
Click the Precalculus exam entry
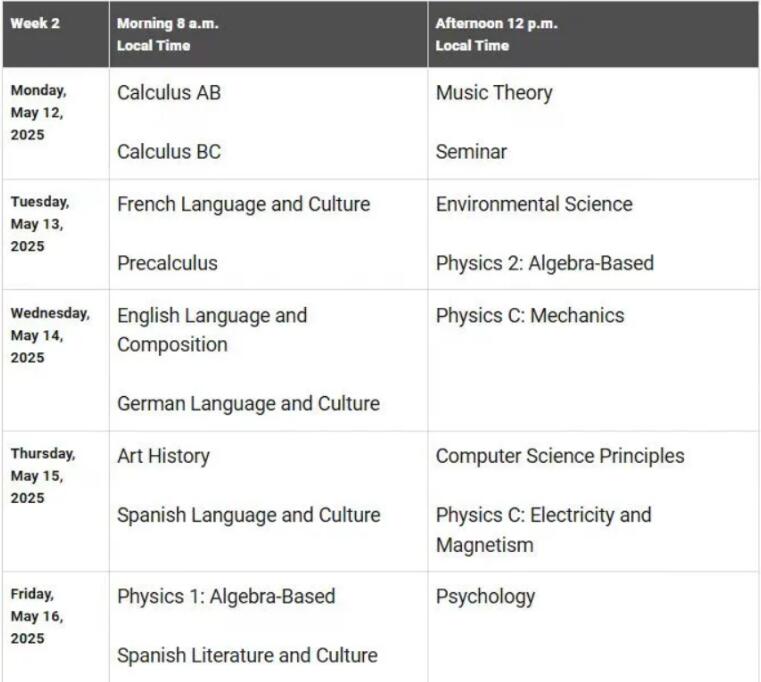pos(167,263)
